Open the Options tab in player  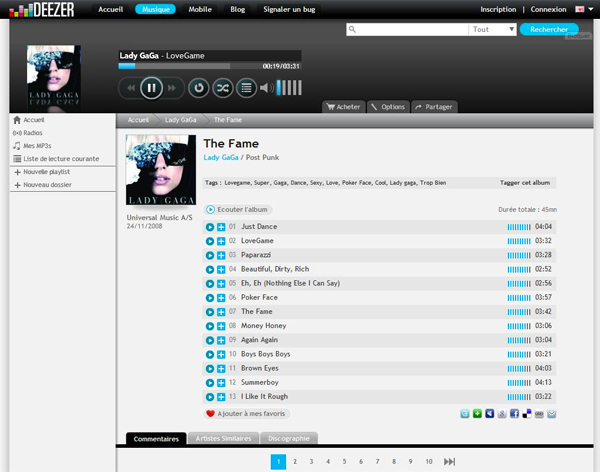388,107
